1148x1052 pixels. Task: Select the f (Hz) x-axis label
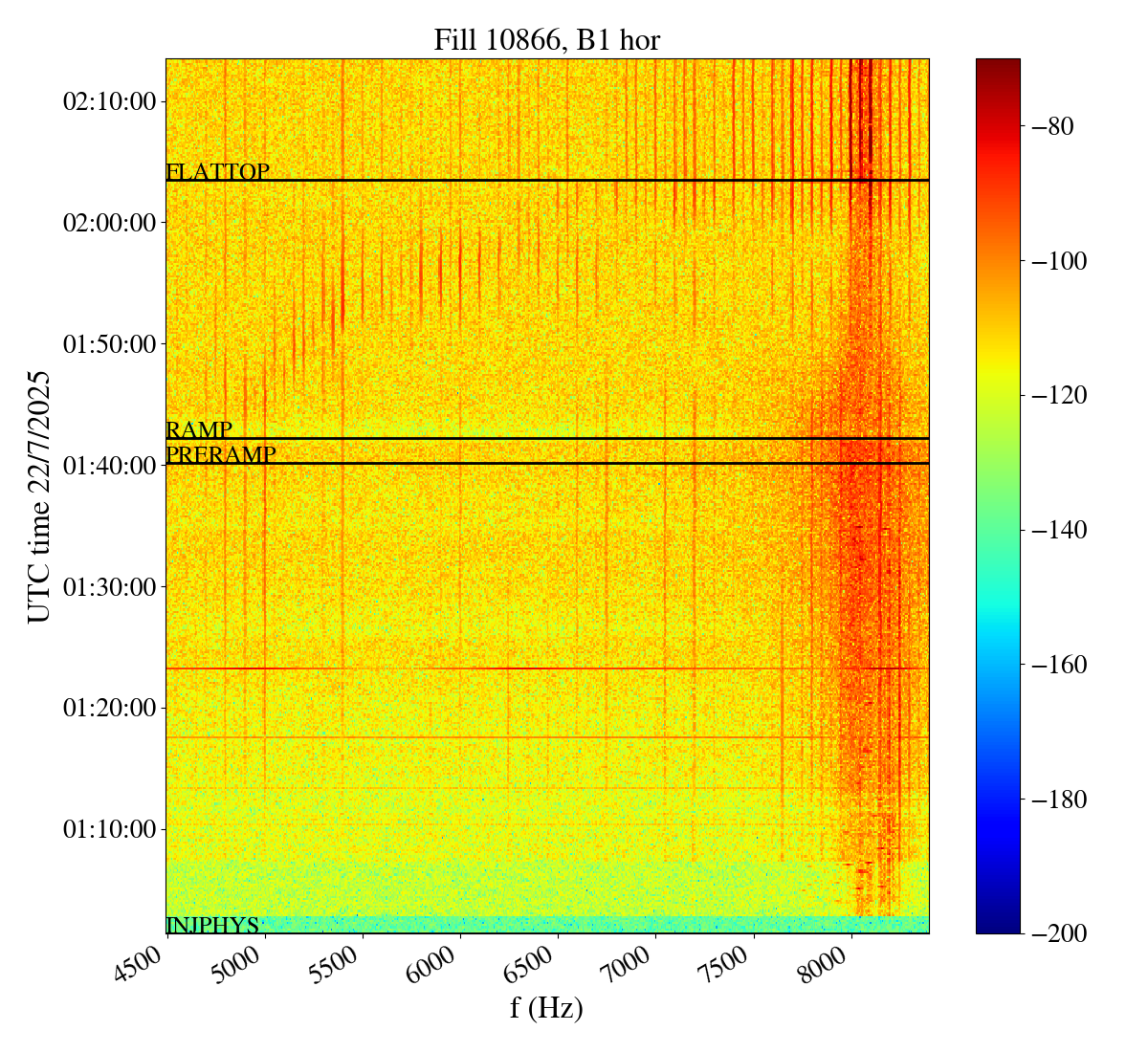pyautogui.click(x=546, y=1007)
